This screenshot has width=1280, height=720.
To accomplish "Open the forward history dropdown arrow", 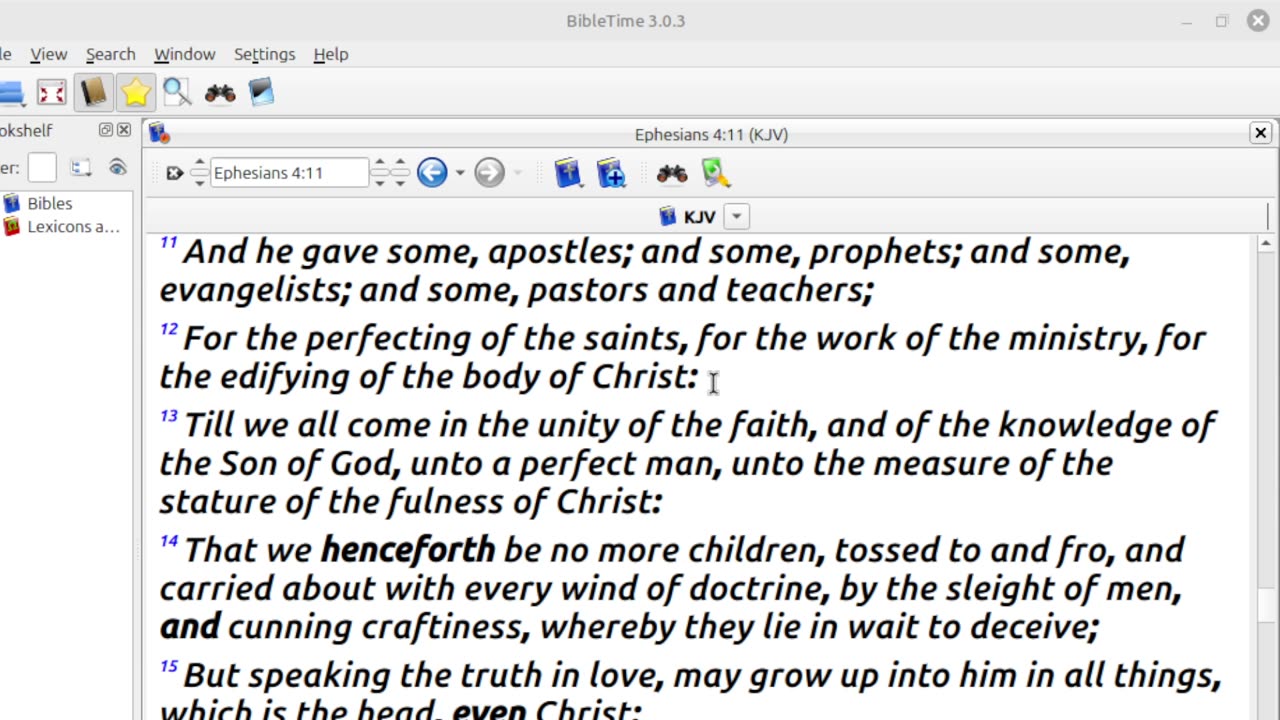I will coord(517,173).
